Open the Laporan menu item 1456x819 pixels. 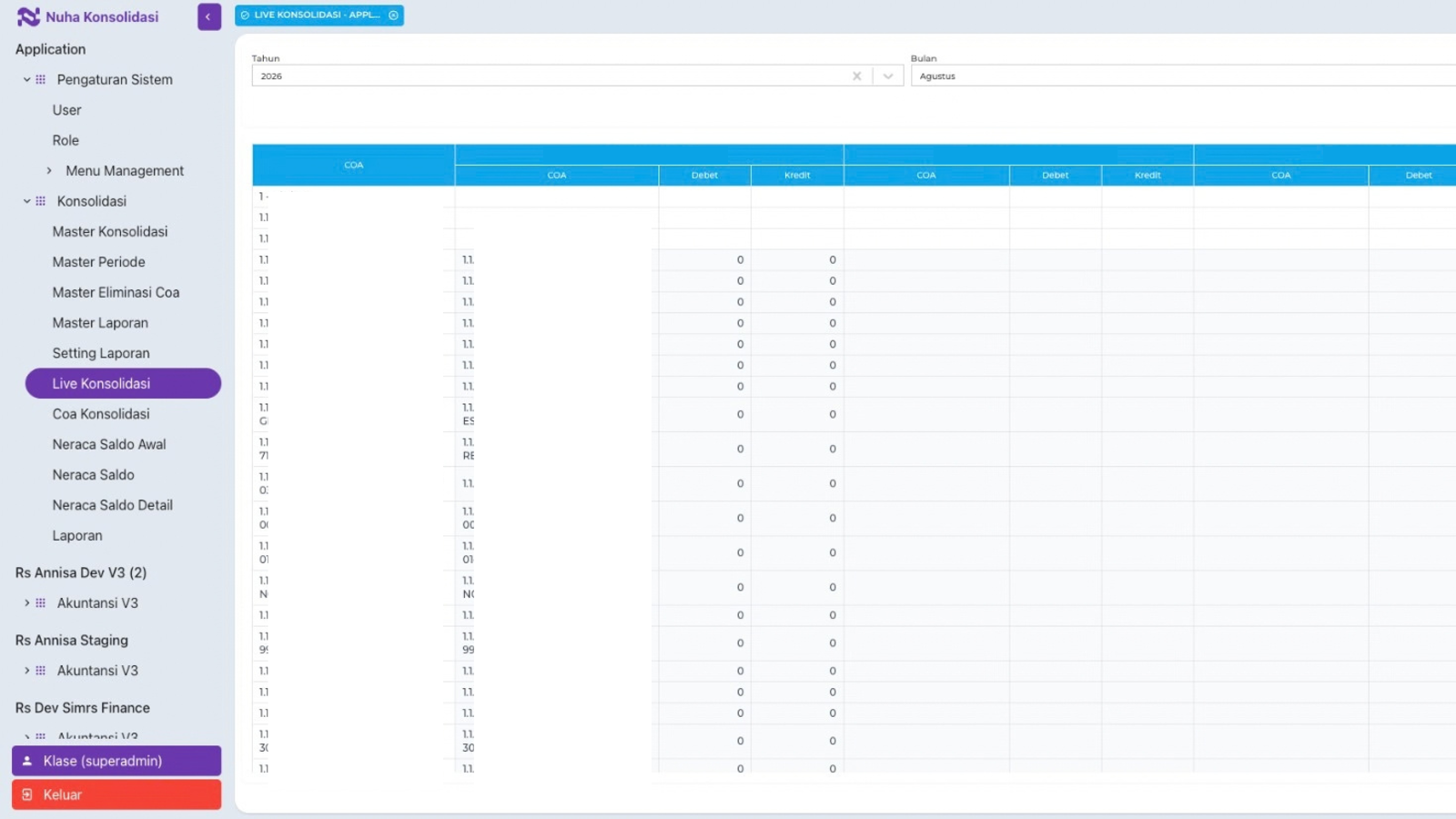click(x=77, y=536)
